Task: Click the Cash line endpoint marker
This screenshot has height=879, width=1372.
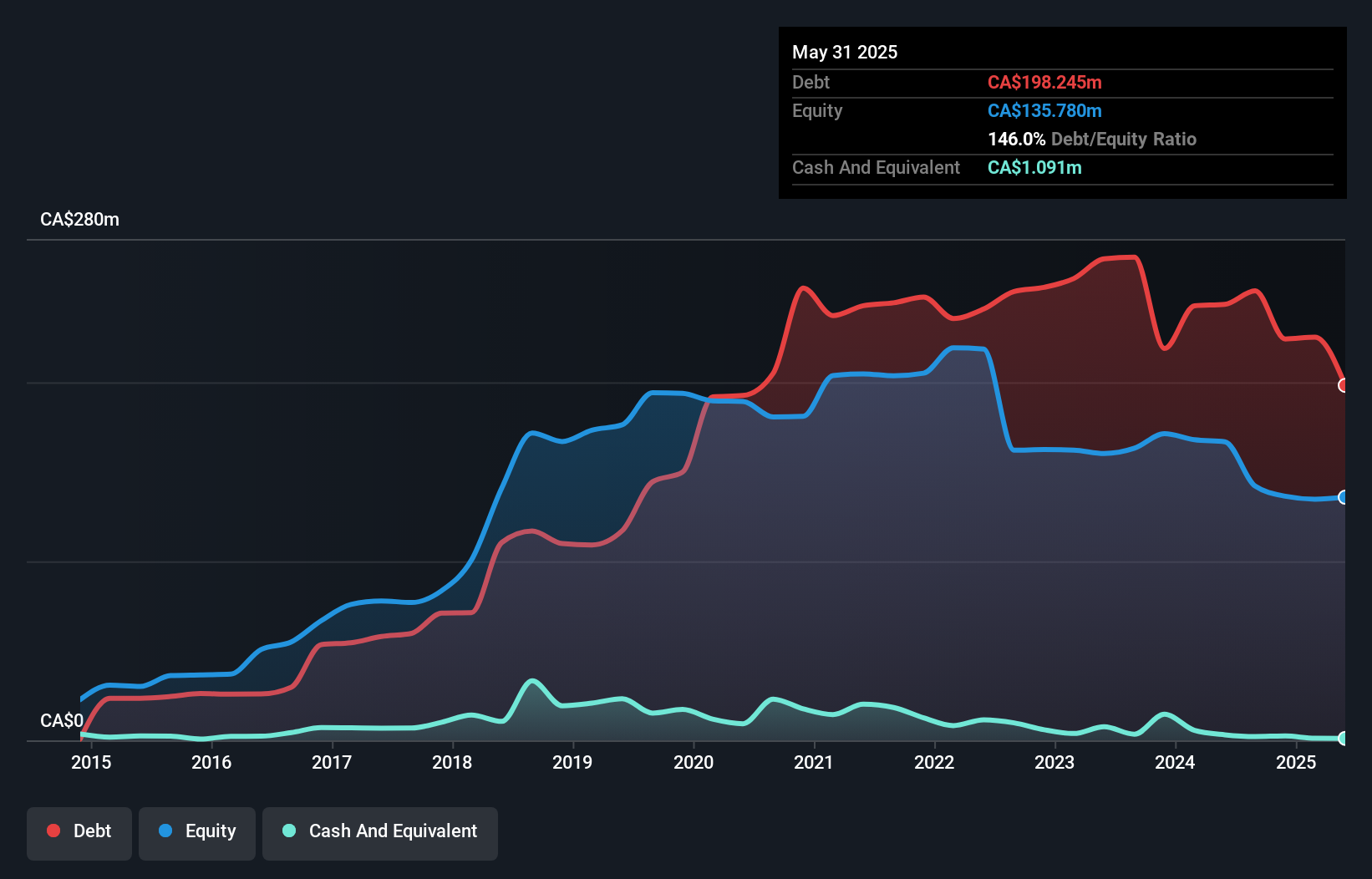Action: tap(1343, 739)
